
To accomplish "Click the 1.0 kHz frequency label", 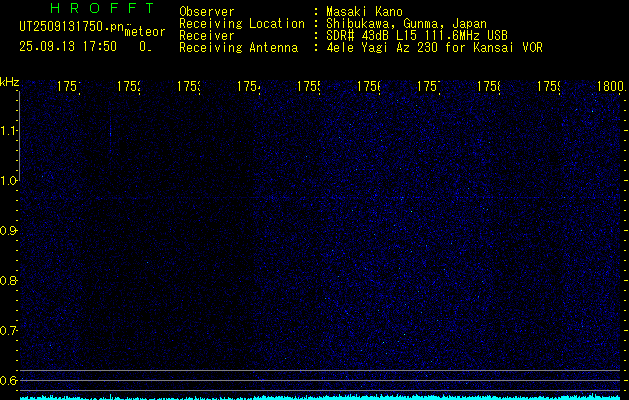I will [9, 181].
